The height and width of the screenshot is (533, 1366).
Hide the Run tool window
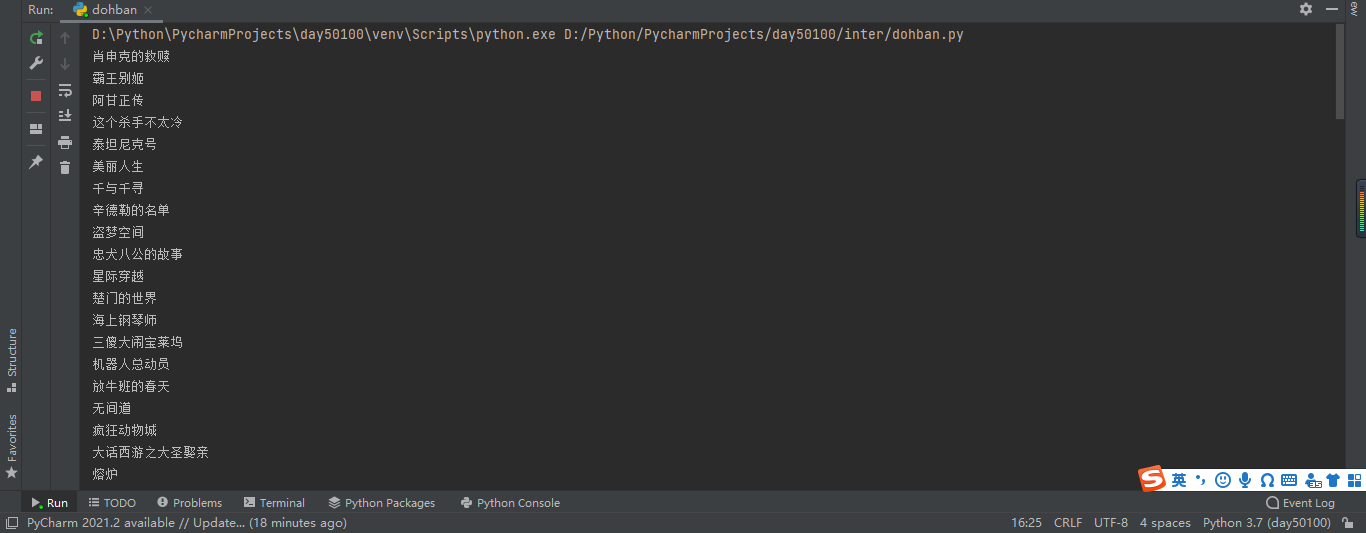click(x=1334, y=9)
